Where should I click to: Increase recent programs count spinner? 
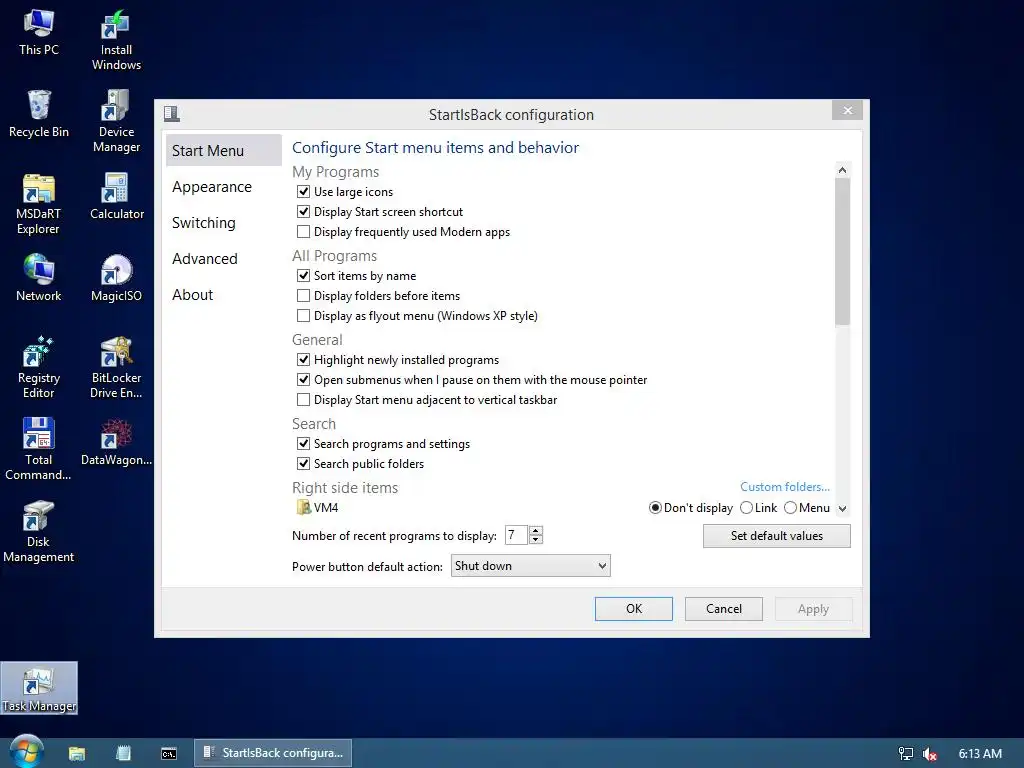(x=536, y=531)
